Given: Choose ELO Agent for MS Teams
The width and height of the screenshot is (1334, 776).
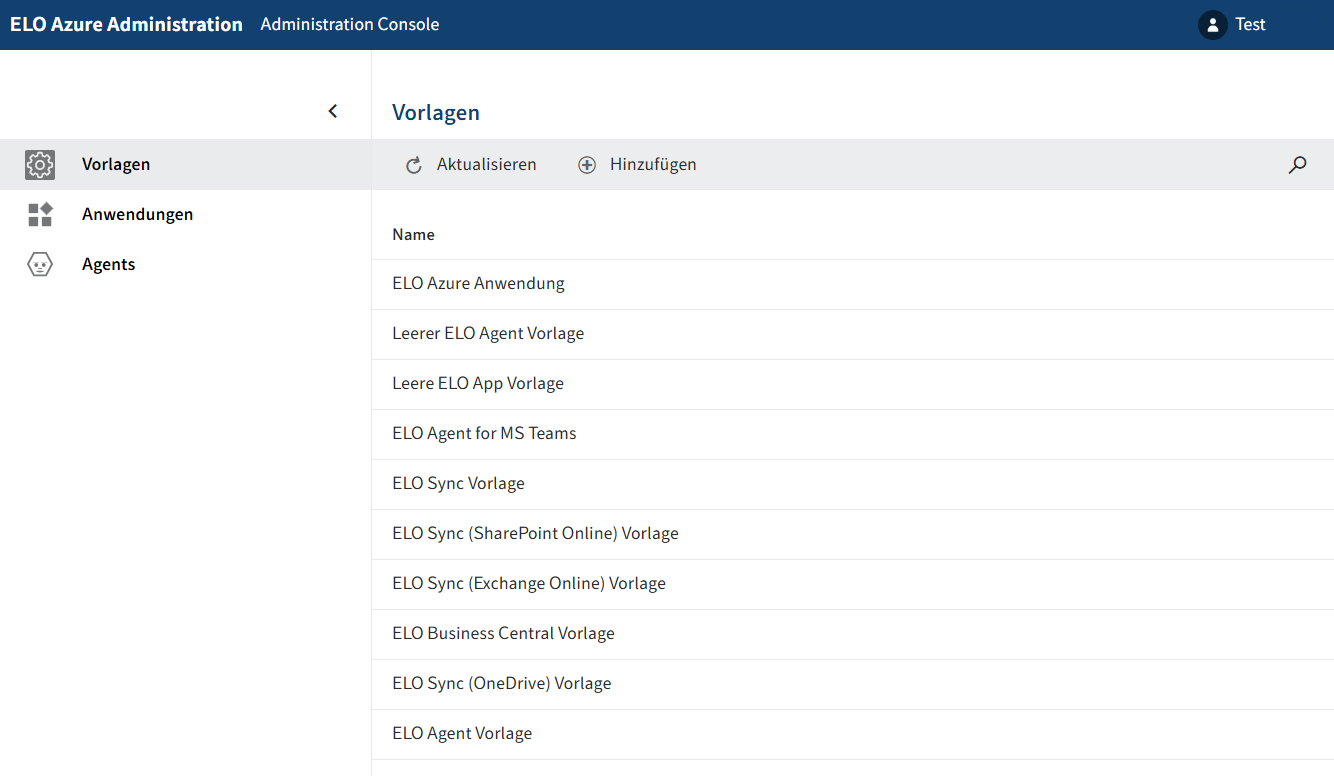Looking at the screenshot, I should pyautogui.click(x=853, y=434).
